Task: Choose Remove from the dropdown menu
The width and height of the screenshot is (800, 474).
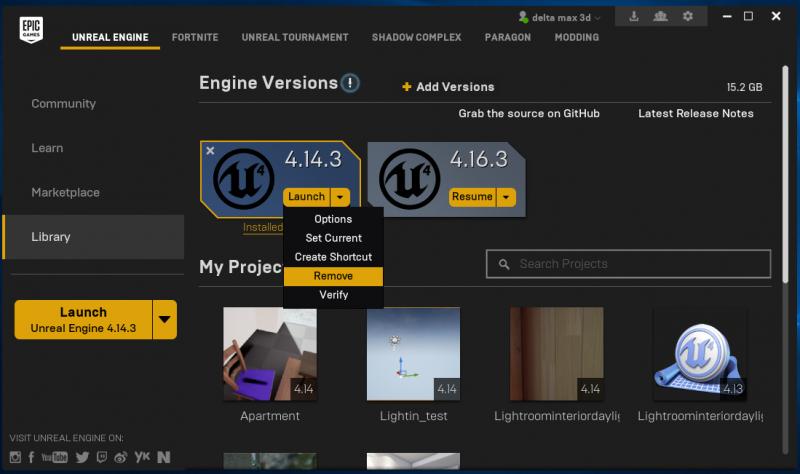Action: click(333, 276)
